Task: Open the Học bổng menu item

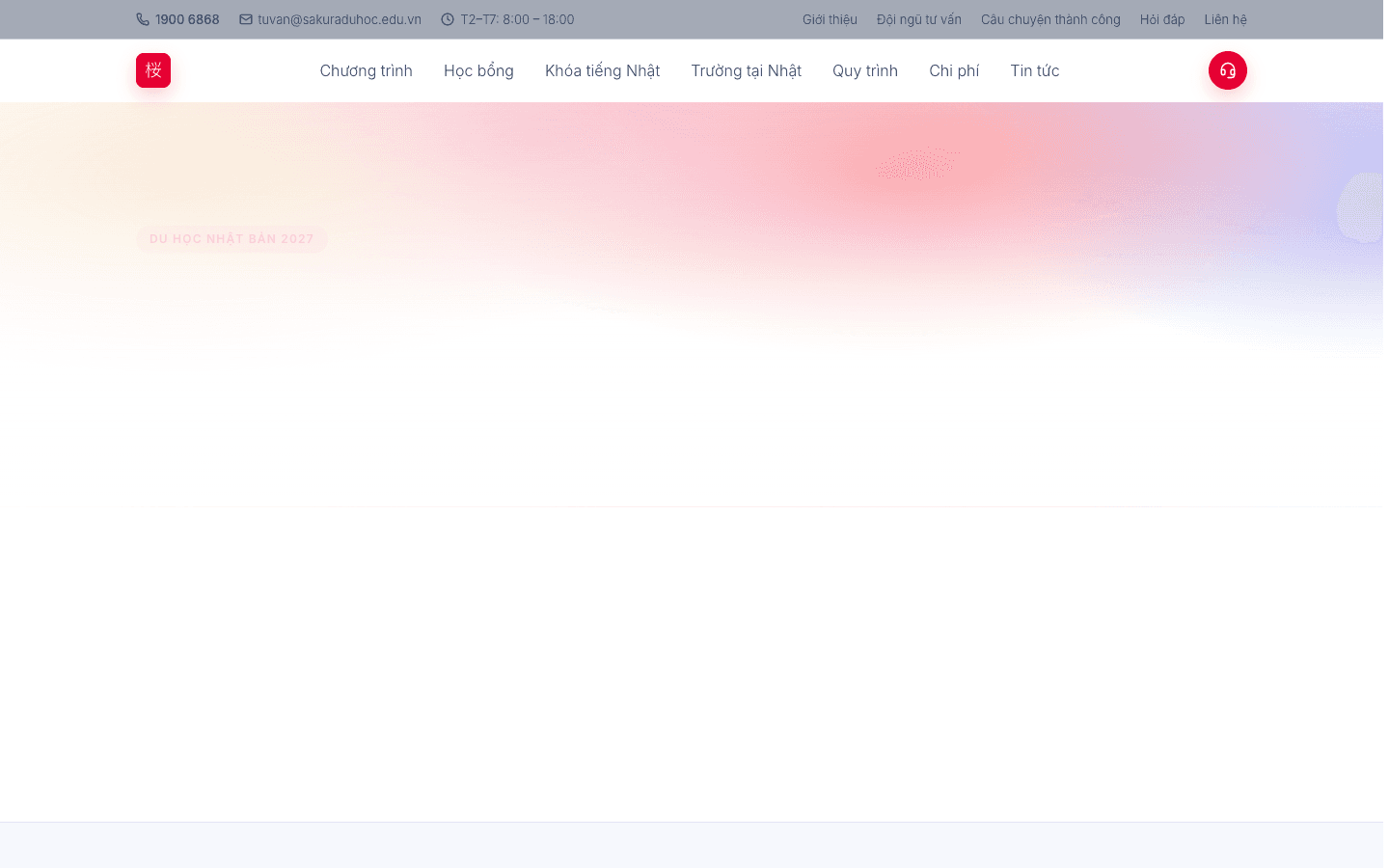Action: [x=478, y=70]
